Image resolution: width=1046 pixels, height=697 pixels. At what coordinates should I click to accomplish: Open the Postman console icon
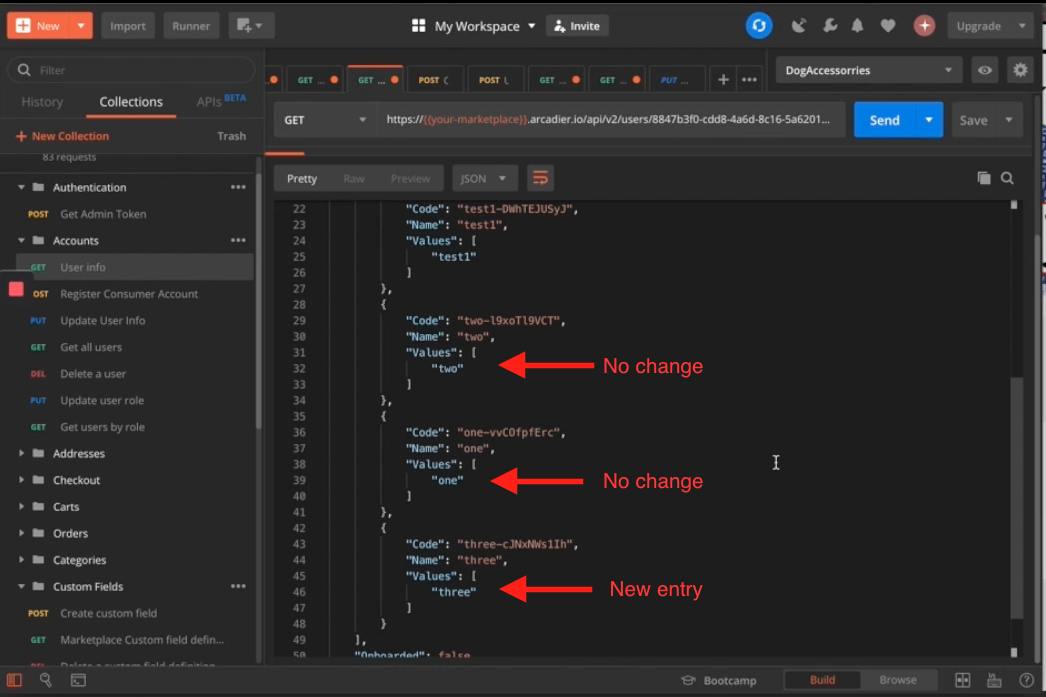point(78,680)
